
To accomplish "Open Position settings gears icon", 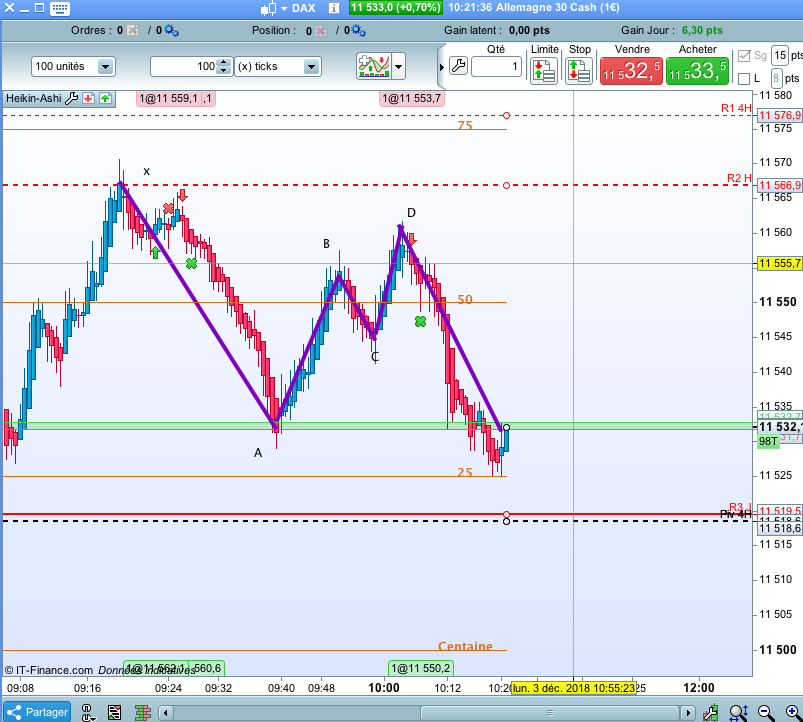I will [x=358, y=31].
